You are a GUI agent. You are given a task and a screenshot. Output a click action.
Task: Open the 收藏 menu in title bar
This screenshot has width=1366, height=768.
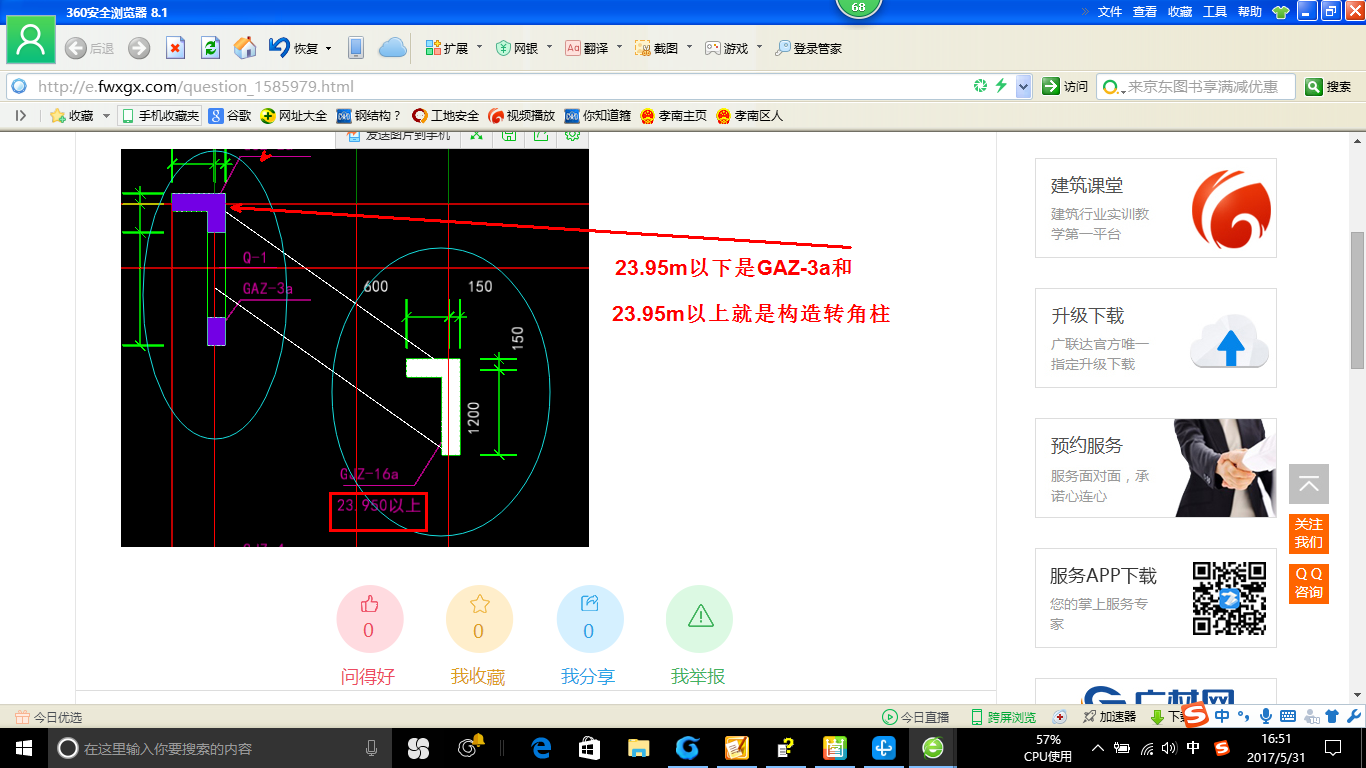pos(1180,12)
